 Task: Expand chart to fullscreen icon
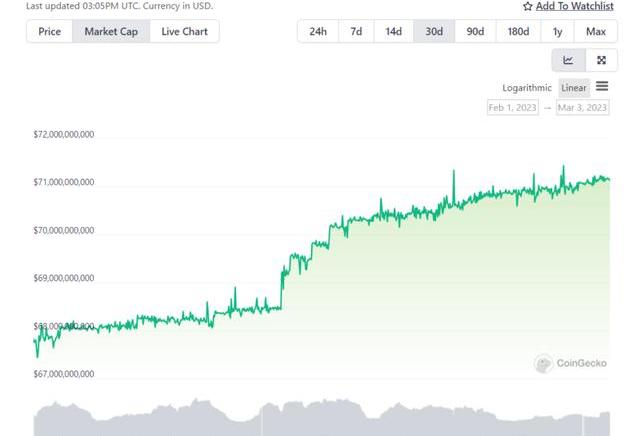coord(601,60)
